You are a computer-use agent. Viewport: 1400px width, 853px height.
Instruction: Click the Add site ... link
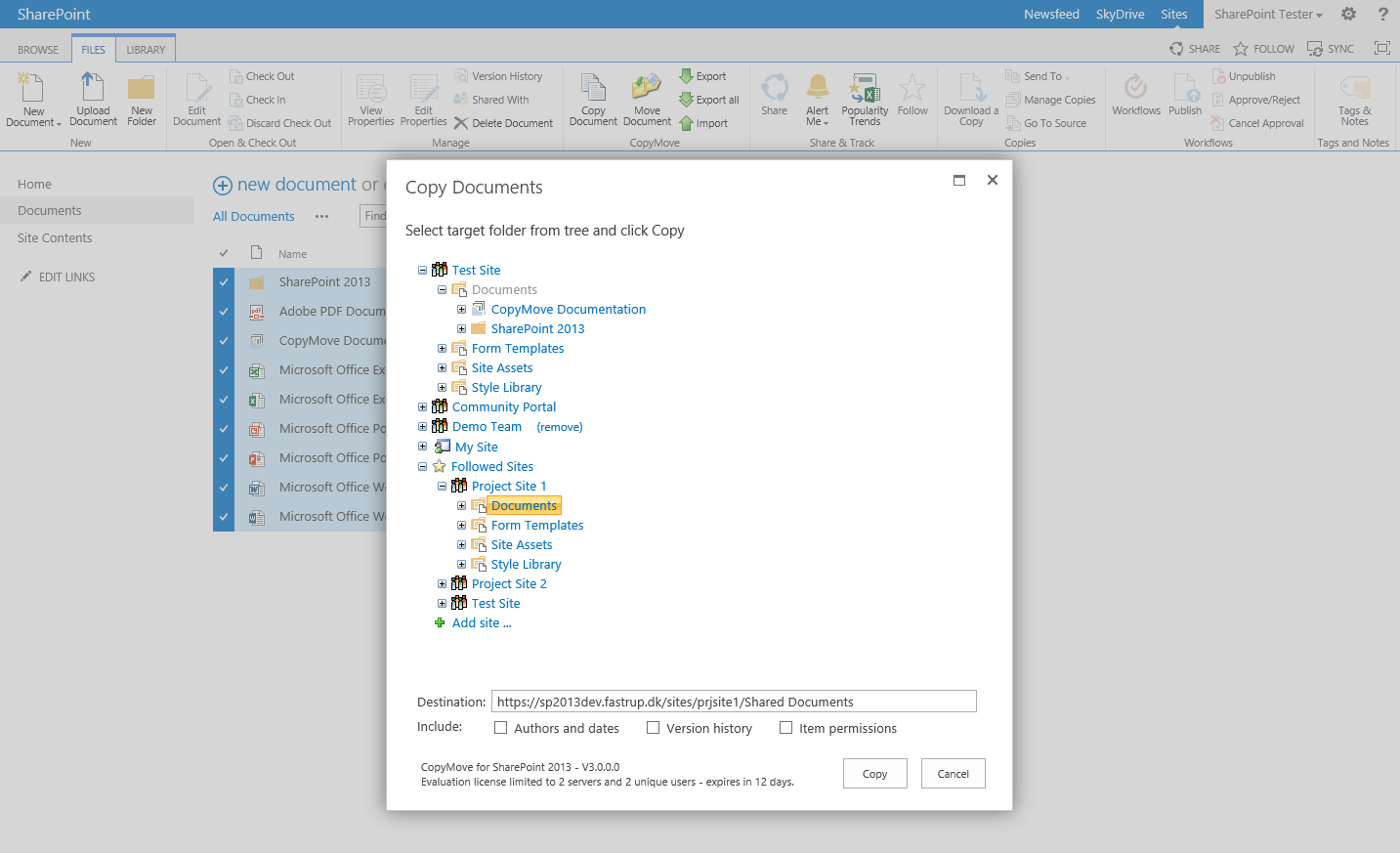pos(482,623)
